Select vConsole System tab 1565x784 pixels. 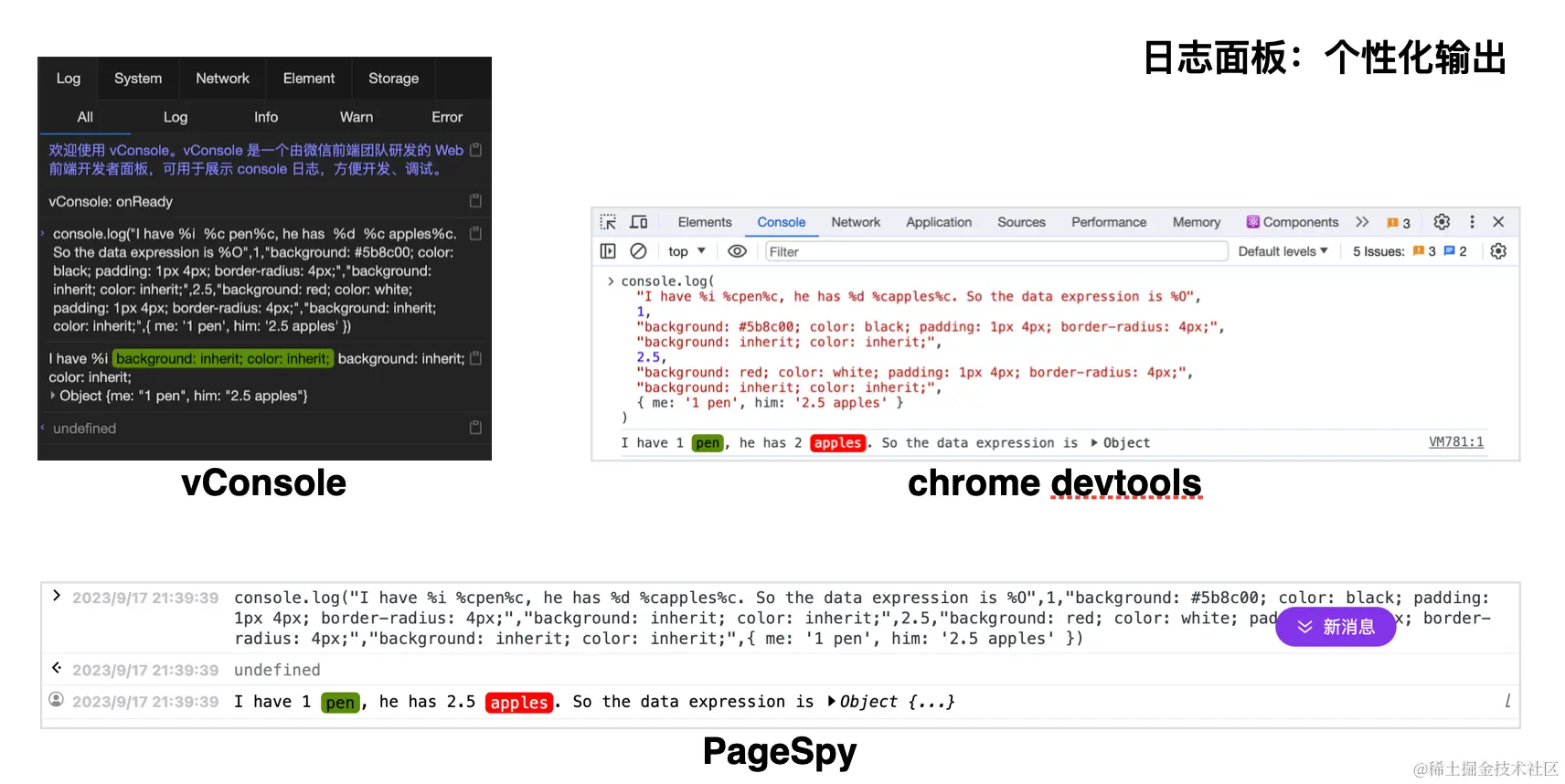(x=138, y=79)
